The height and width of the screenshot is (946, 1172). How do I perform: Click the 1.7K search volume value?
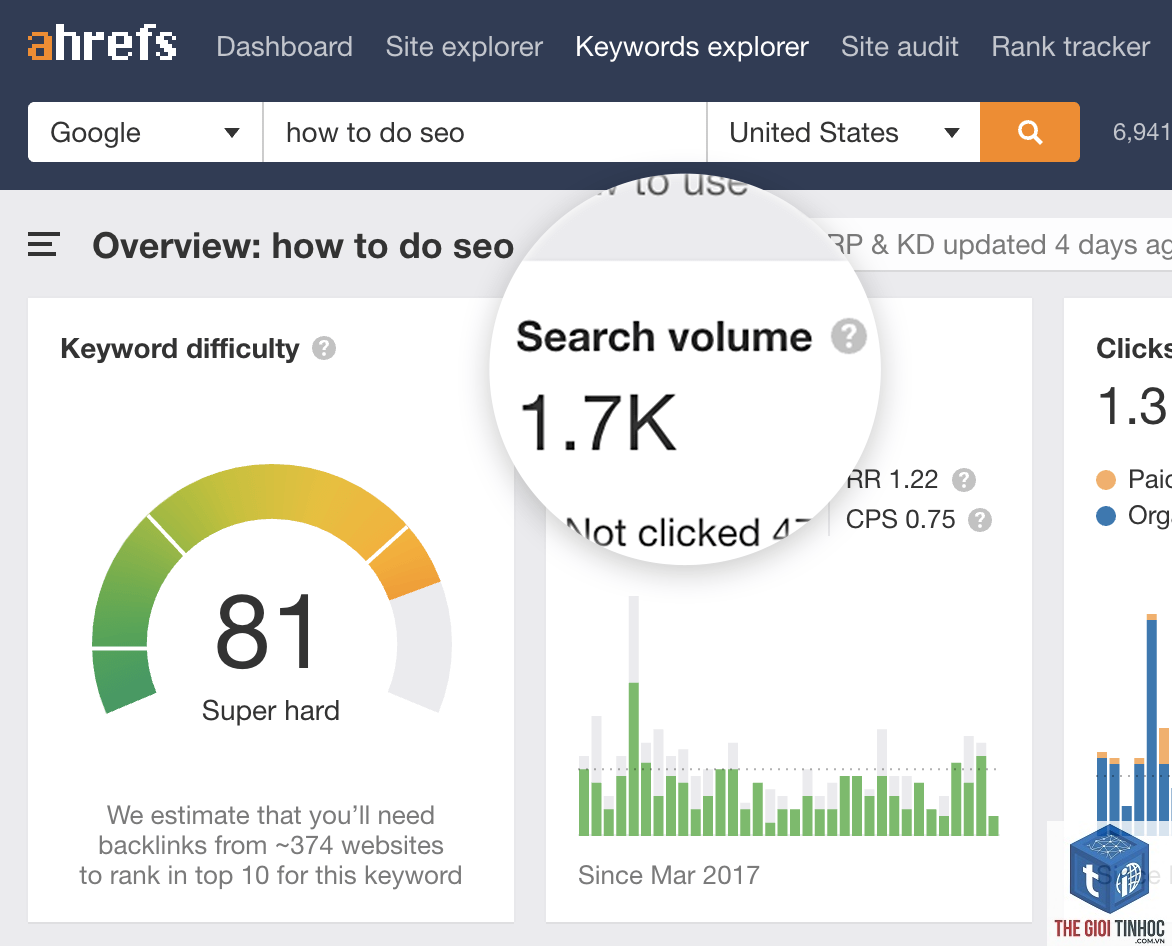click(x=598, y=423)
